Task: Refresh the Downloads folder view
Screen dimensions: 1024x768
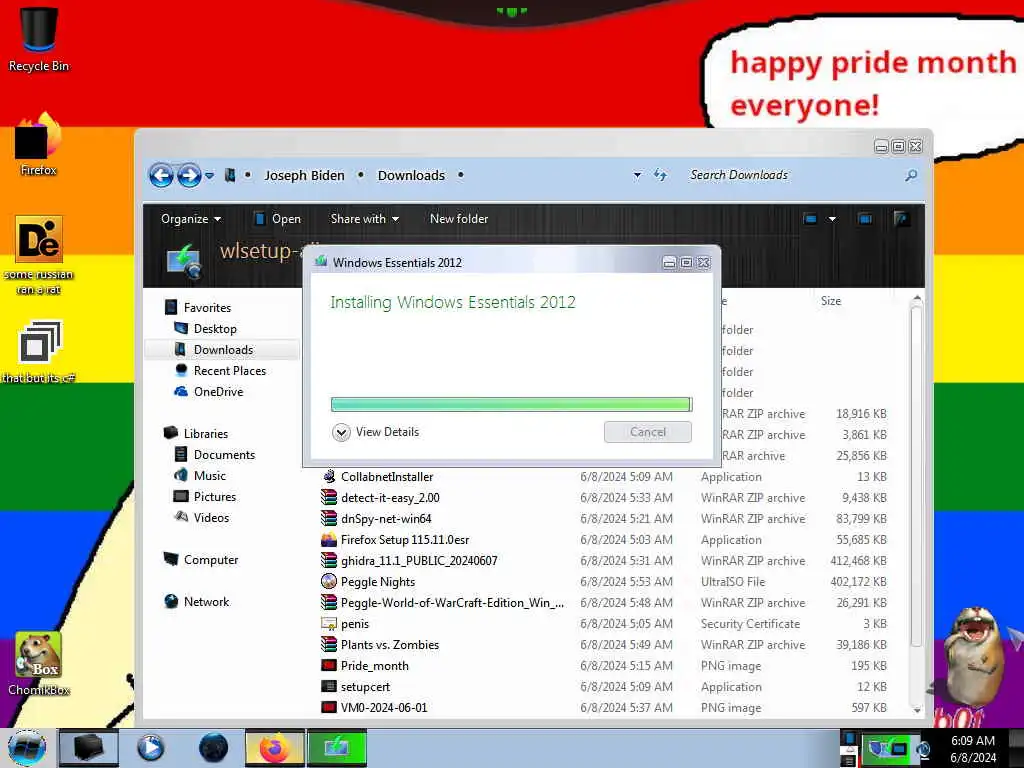Action: click(x=660, y=175)
